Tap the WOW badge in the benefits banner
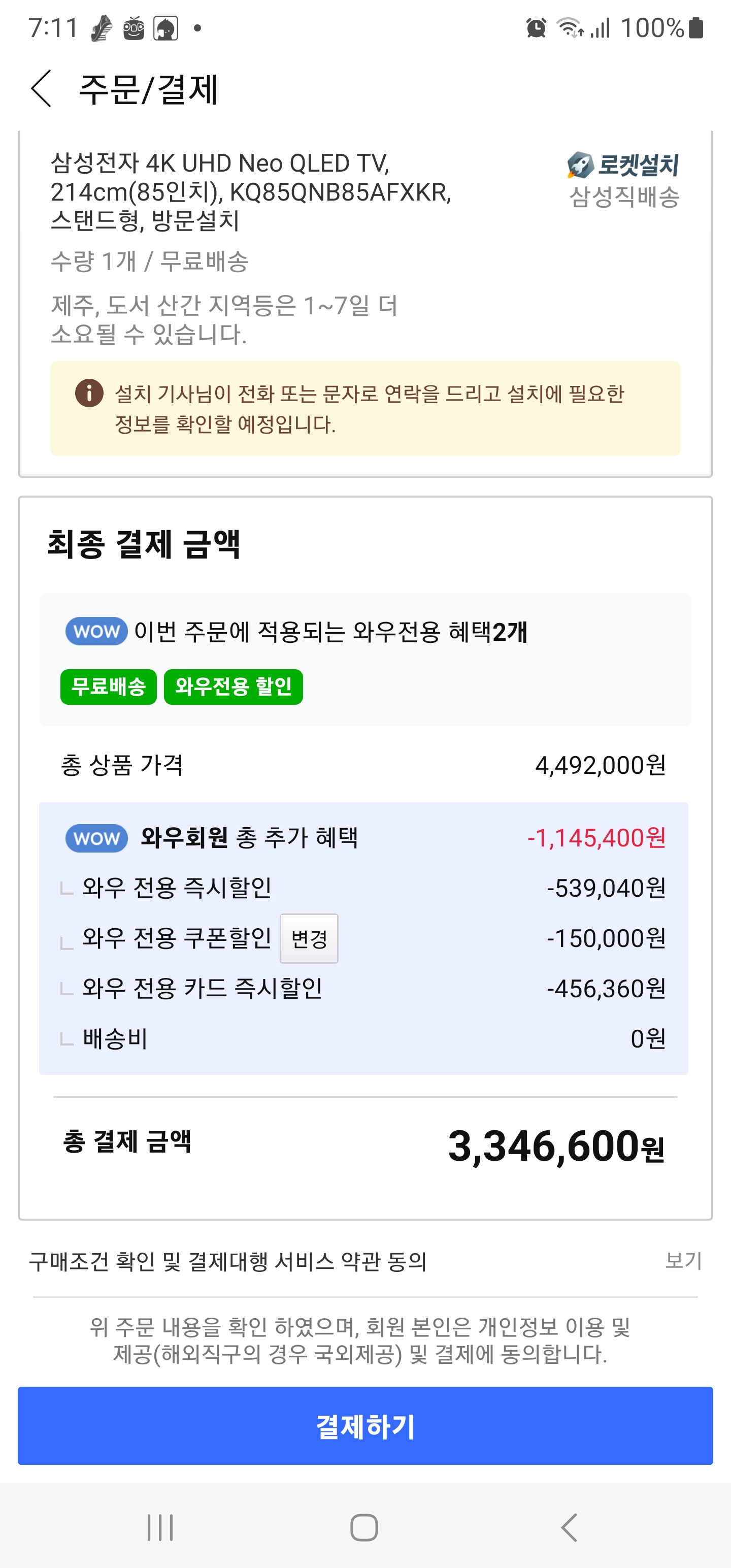 pos(96,631)
